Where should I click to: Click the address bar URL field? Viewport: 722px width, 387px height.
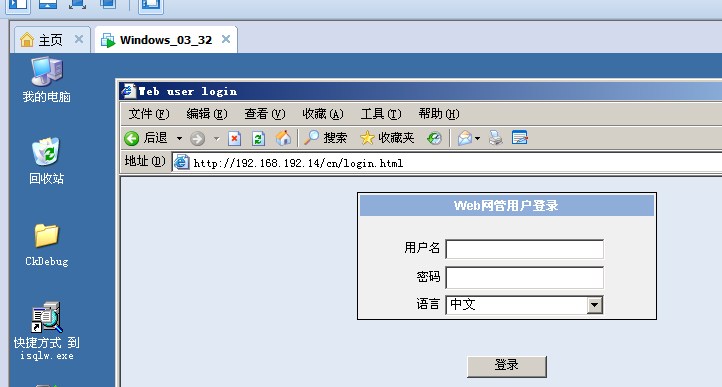point(447,163)
